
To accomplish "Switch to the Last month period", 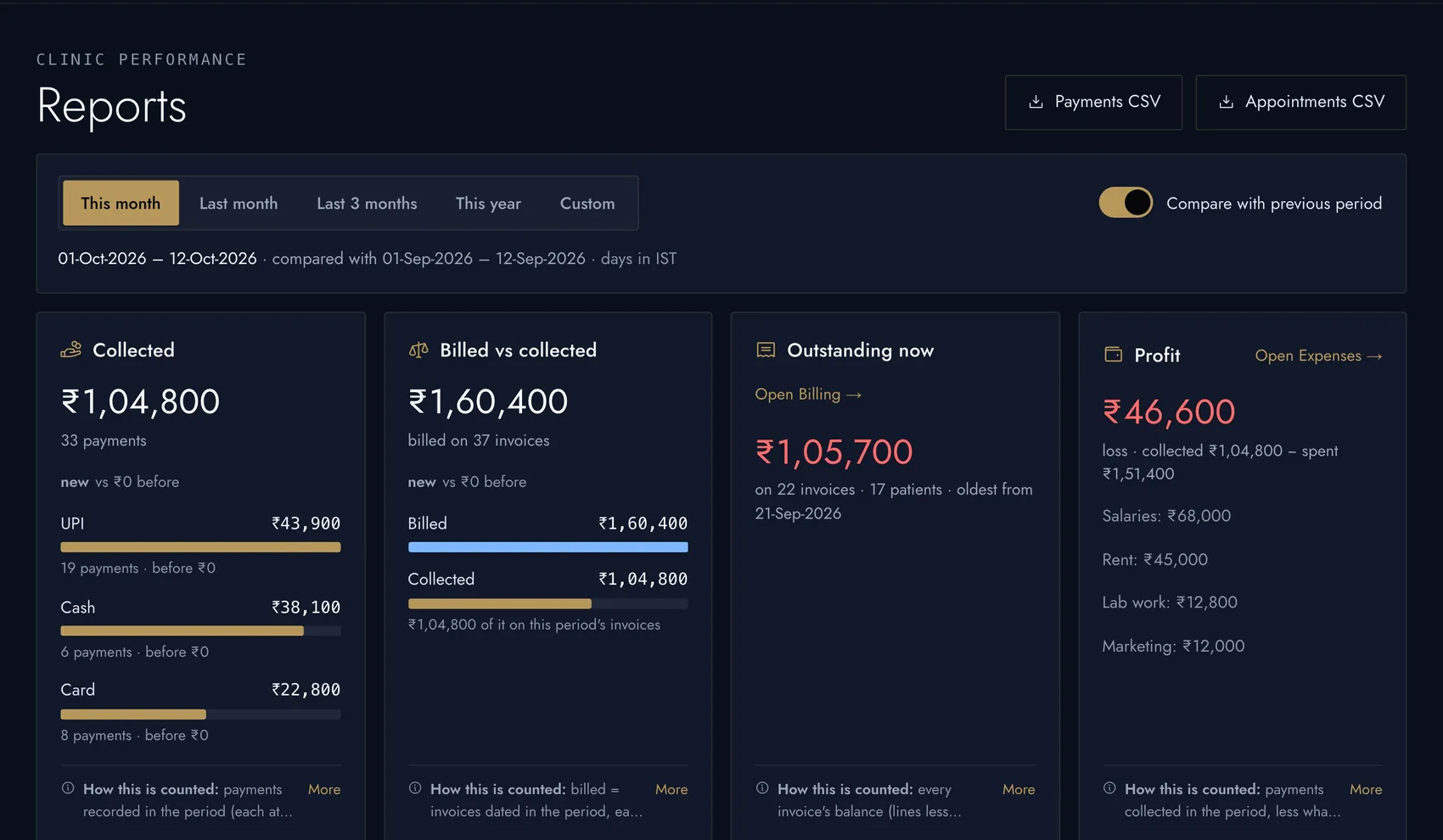I will [239, 203].
